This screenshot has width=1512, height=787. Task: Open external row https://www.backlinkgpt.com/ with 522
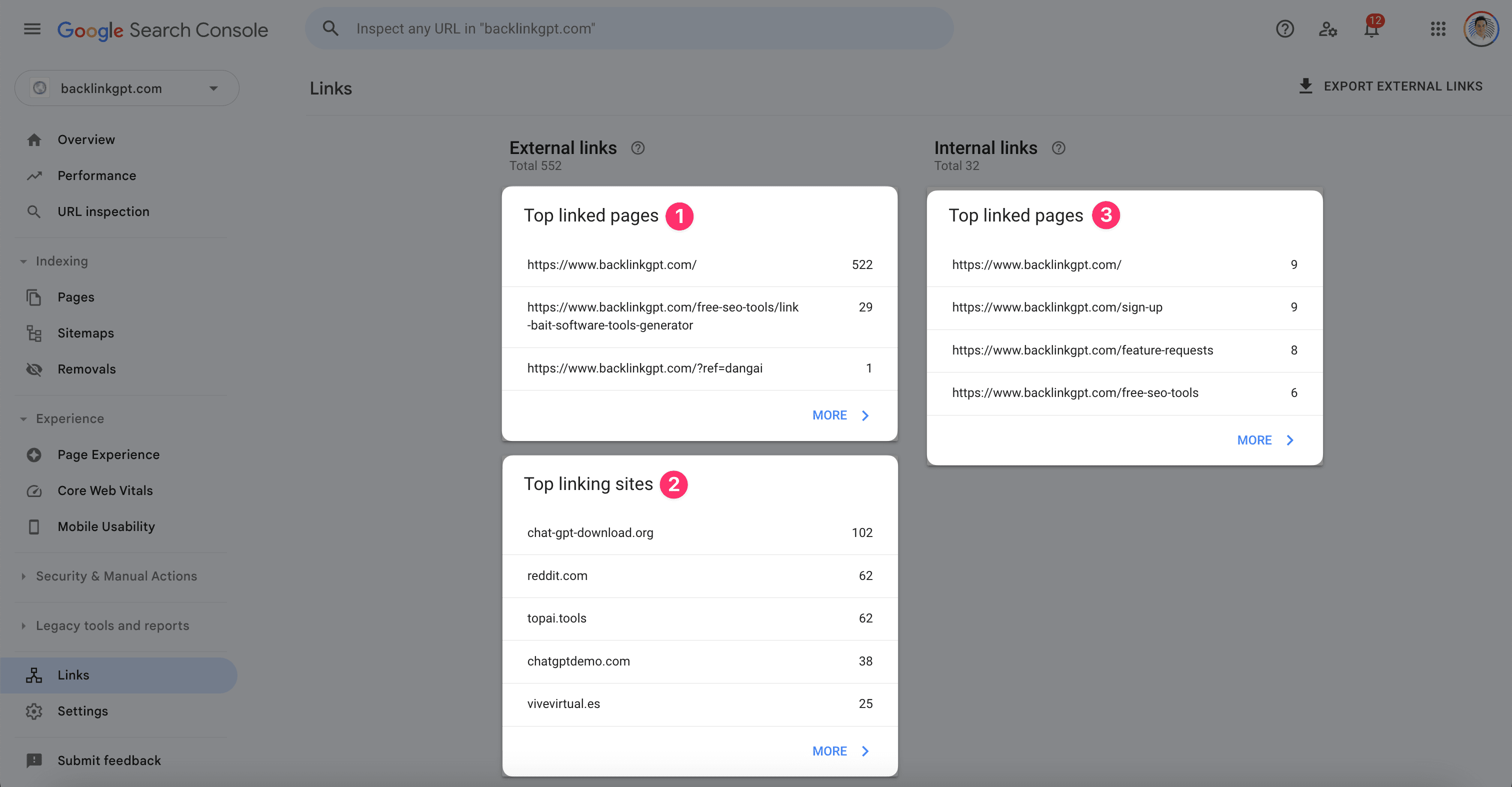click(699, 264)
